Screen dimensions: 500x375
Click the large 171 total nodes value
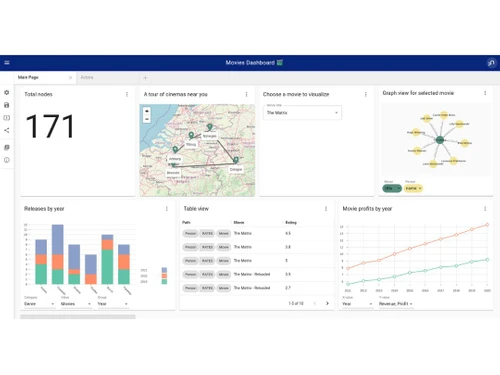[50, 126]
